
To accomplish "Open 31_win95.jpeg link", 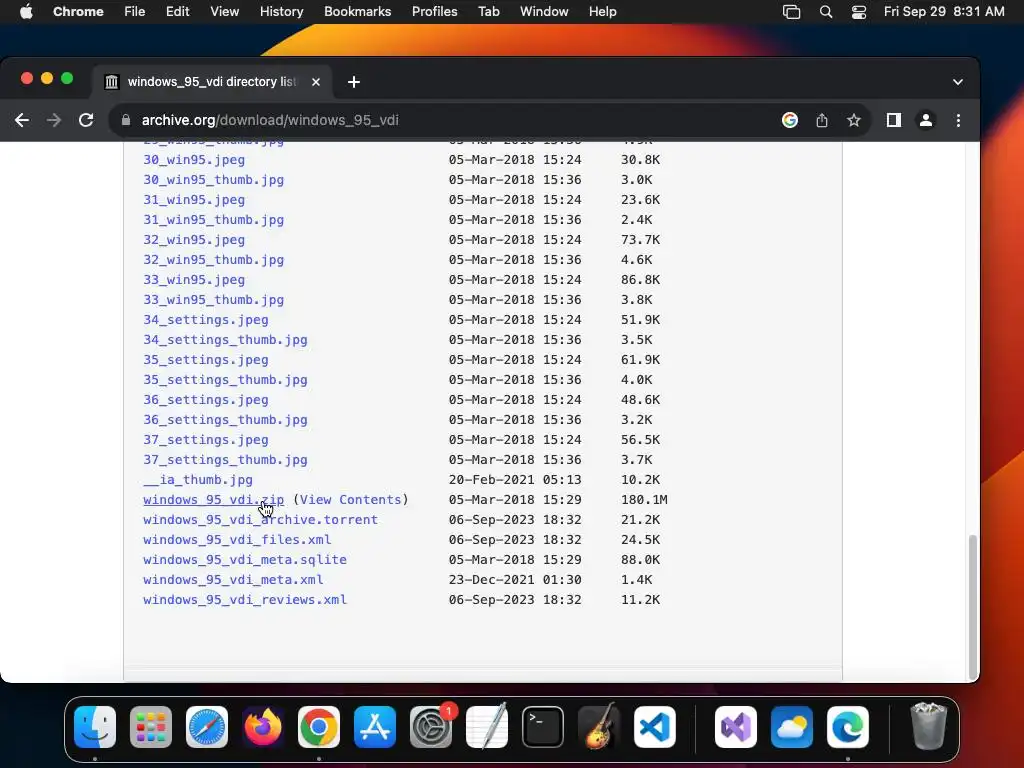I will click(x=194, y=199).
